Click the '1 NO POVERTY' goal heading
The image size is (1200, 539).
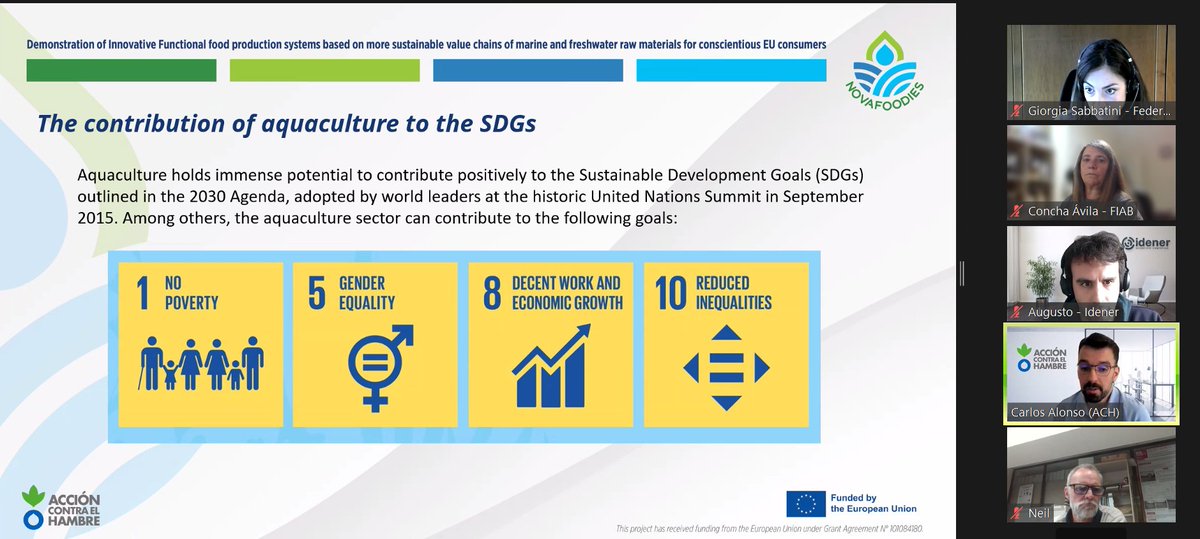pos(178,292)
